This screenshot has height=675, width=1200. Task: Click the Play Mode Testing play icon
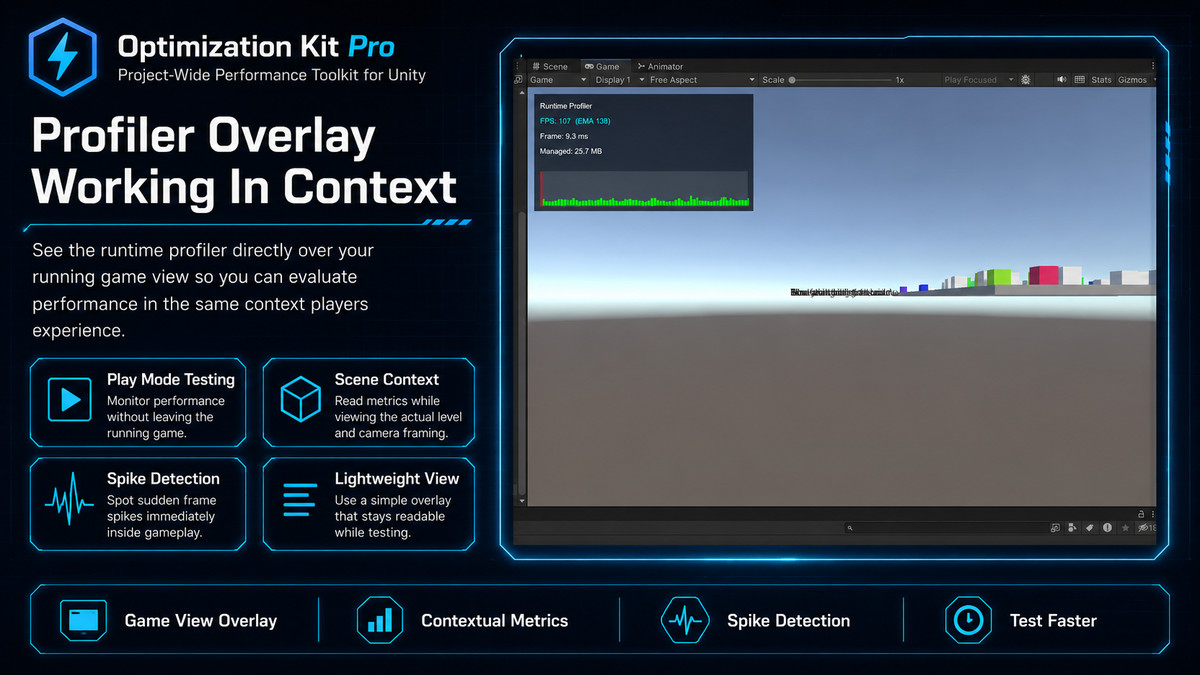click(69, 400)
